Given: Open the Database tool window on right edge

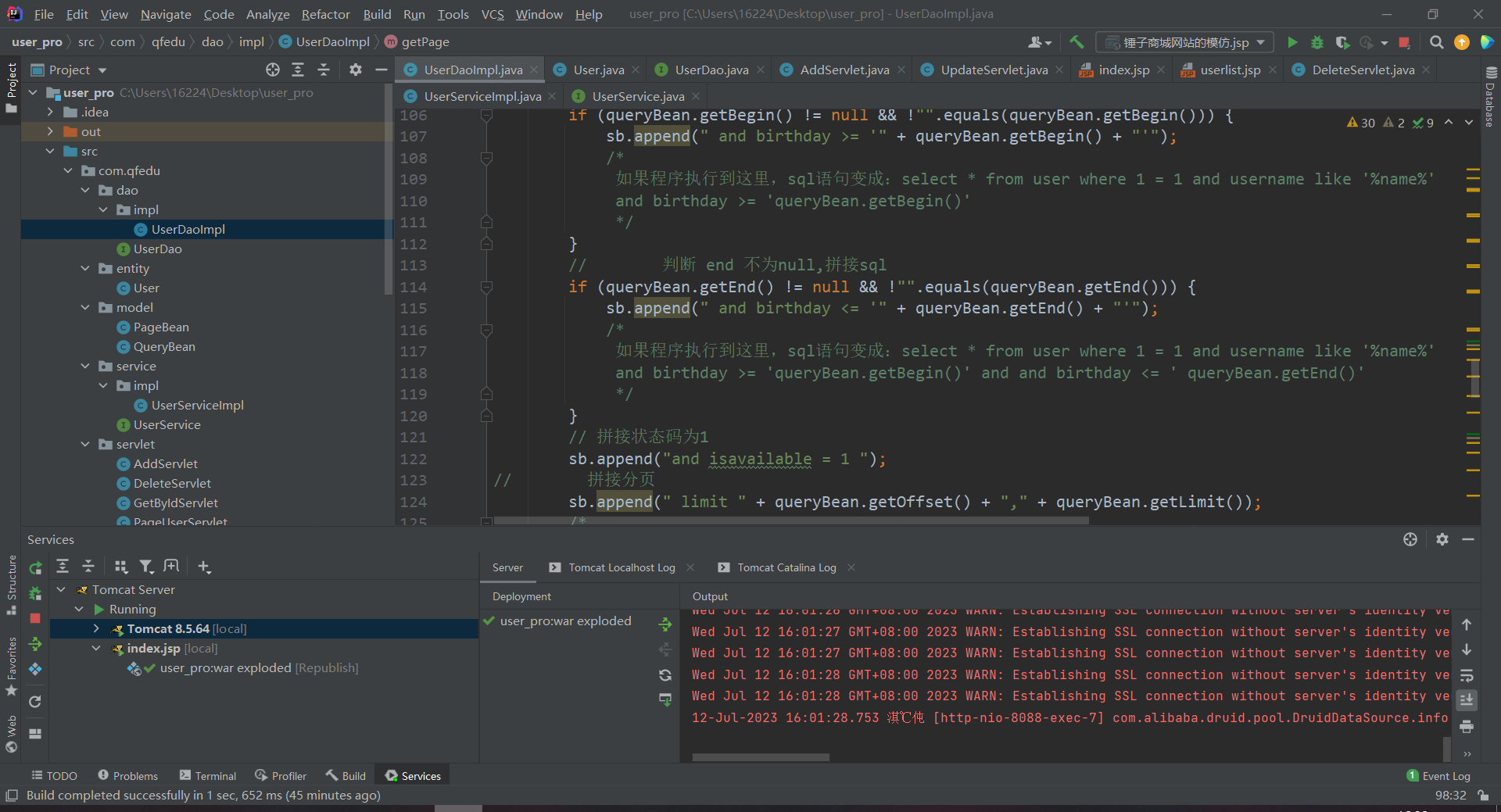Looking at the screenshot, I should (1490, 96).
